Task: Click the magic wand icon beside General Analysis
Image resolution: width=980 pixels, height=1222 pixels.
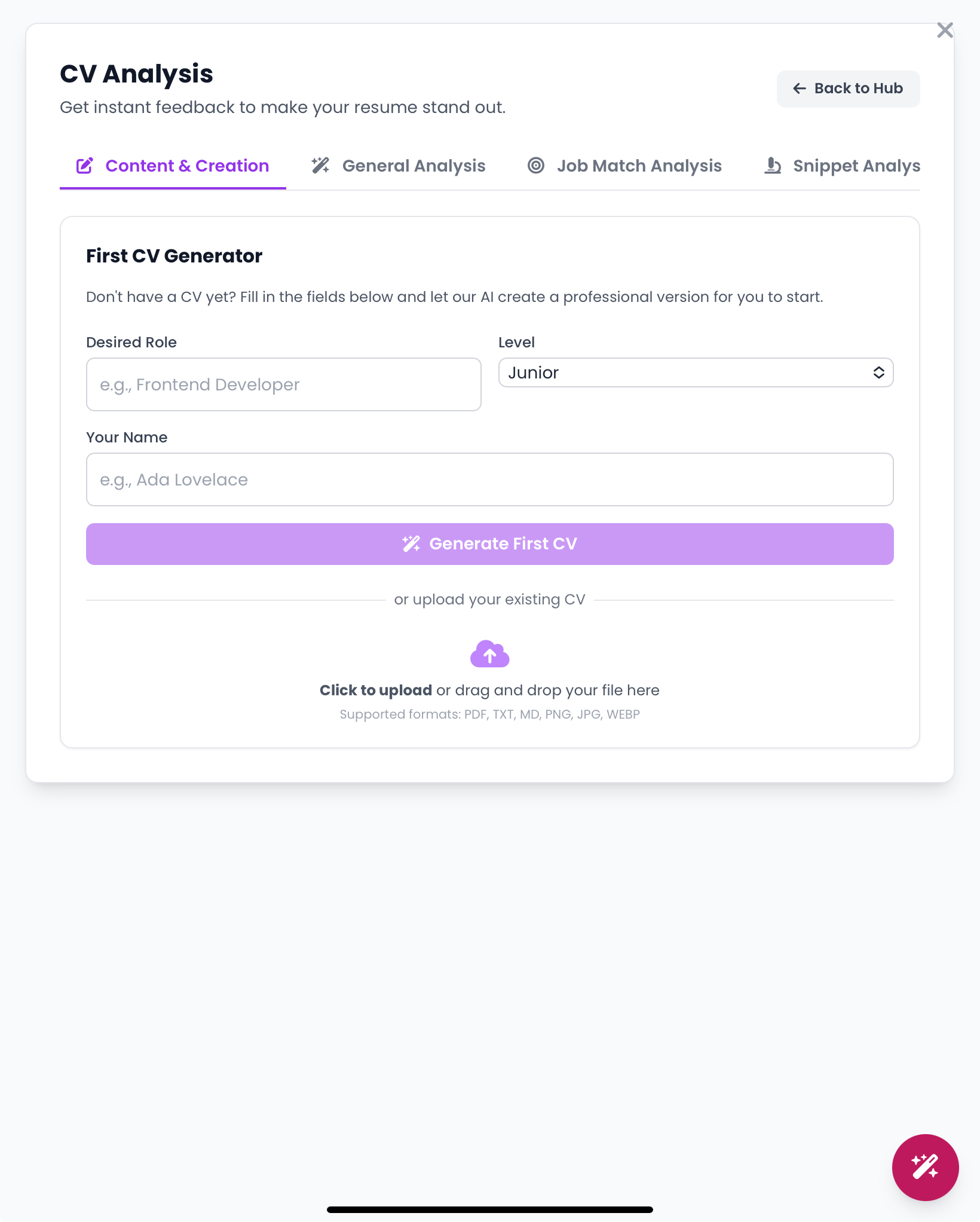Action: tap(320, 166)
